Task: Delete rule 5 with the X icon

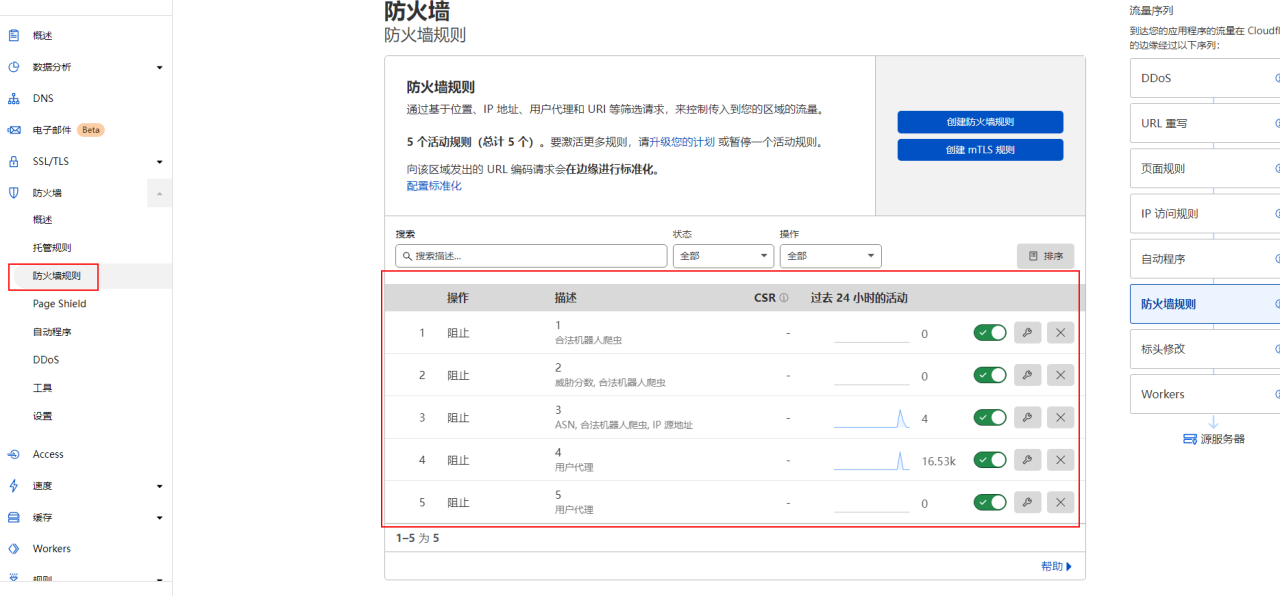Action: pos(1060,502)
